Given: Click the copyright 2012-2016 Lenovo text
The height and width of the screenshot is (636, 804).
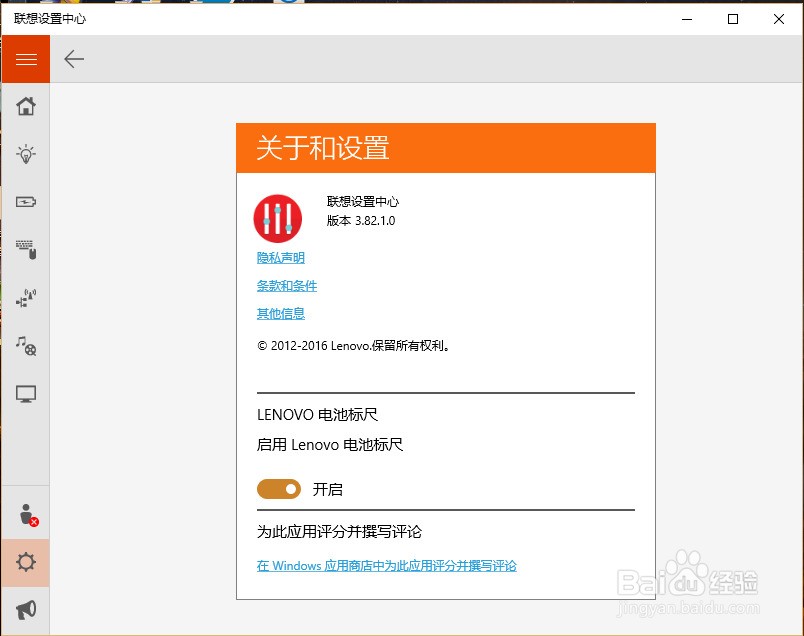Looking at the screenshot, I should point(353,346).
